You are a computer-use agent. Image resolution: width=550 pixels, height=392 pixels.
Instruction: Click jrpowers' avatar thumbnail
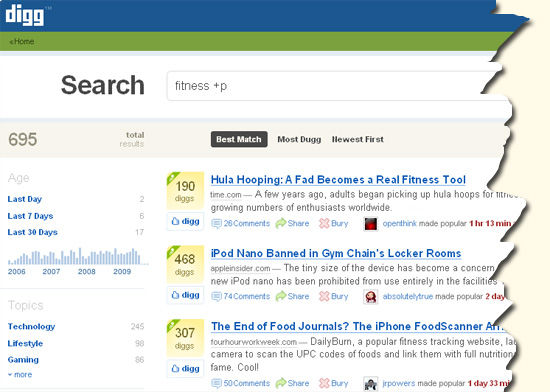tap(371, 383)
